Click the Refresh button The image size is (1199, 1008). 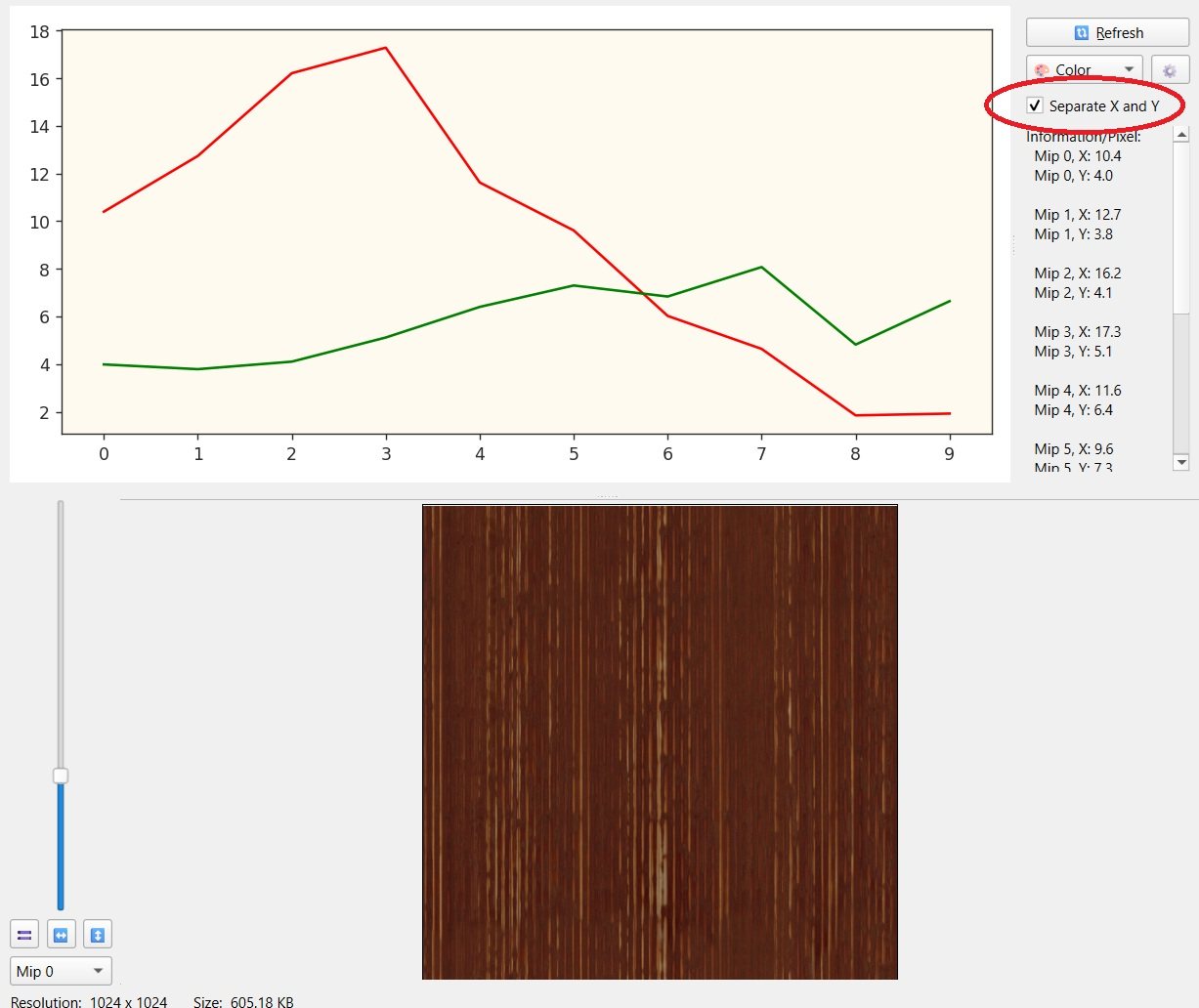1107,32
